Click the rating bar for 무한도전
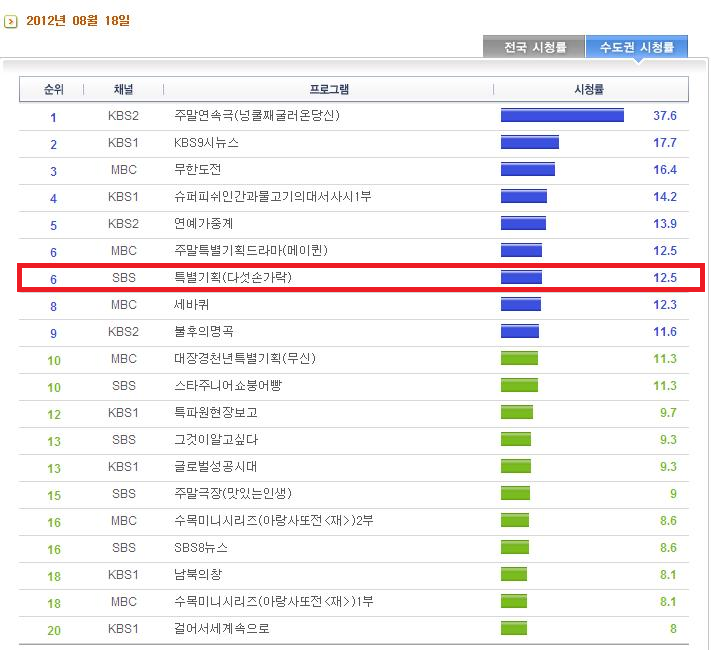Screen dimensions: 711x650 (528, 169)
